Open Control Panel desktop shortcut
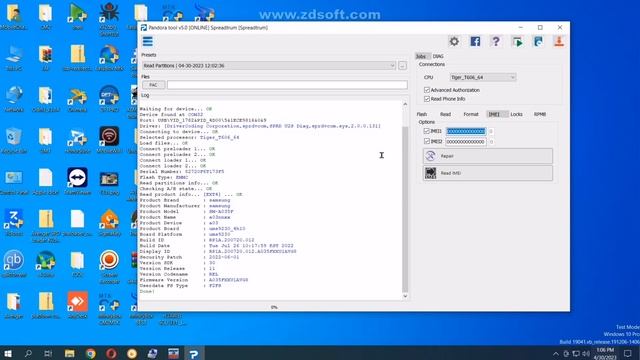Viewport: 640px width, 360px height. tap(13, 181)
